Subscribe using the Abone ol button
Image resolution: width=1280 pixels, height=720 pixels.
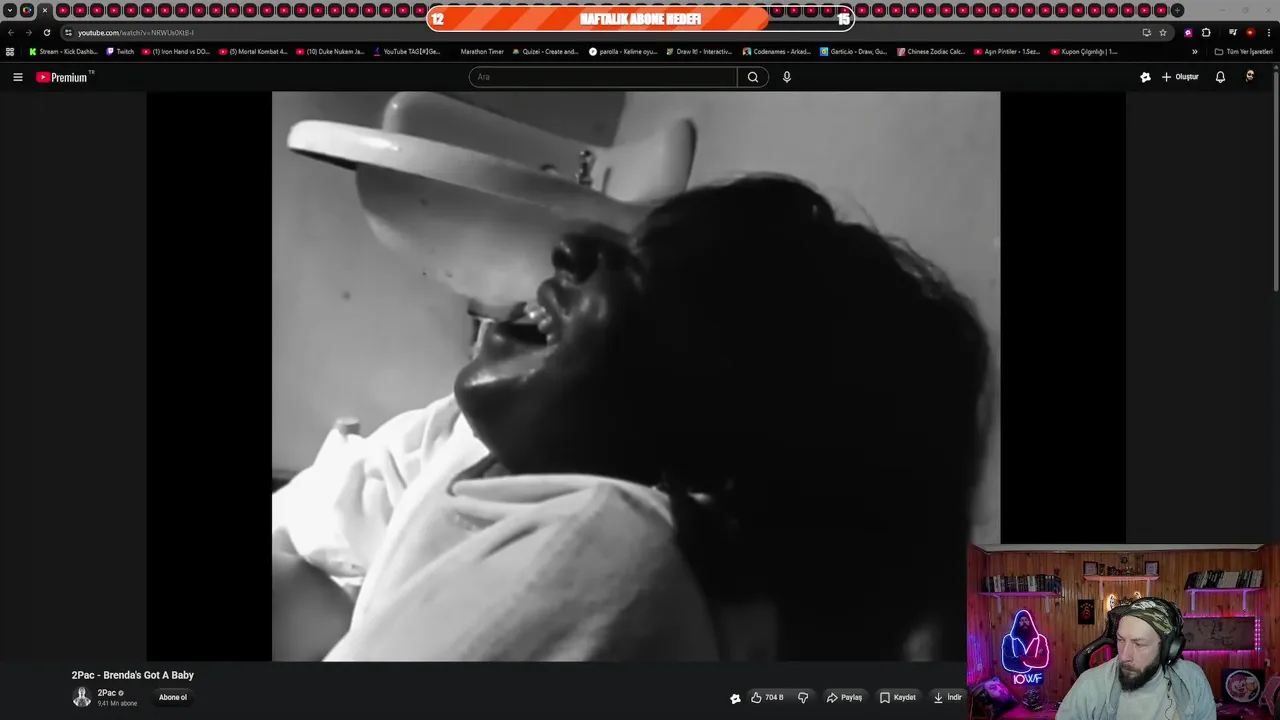[173, 698]
